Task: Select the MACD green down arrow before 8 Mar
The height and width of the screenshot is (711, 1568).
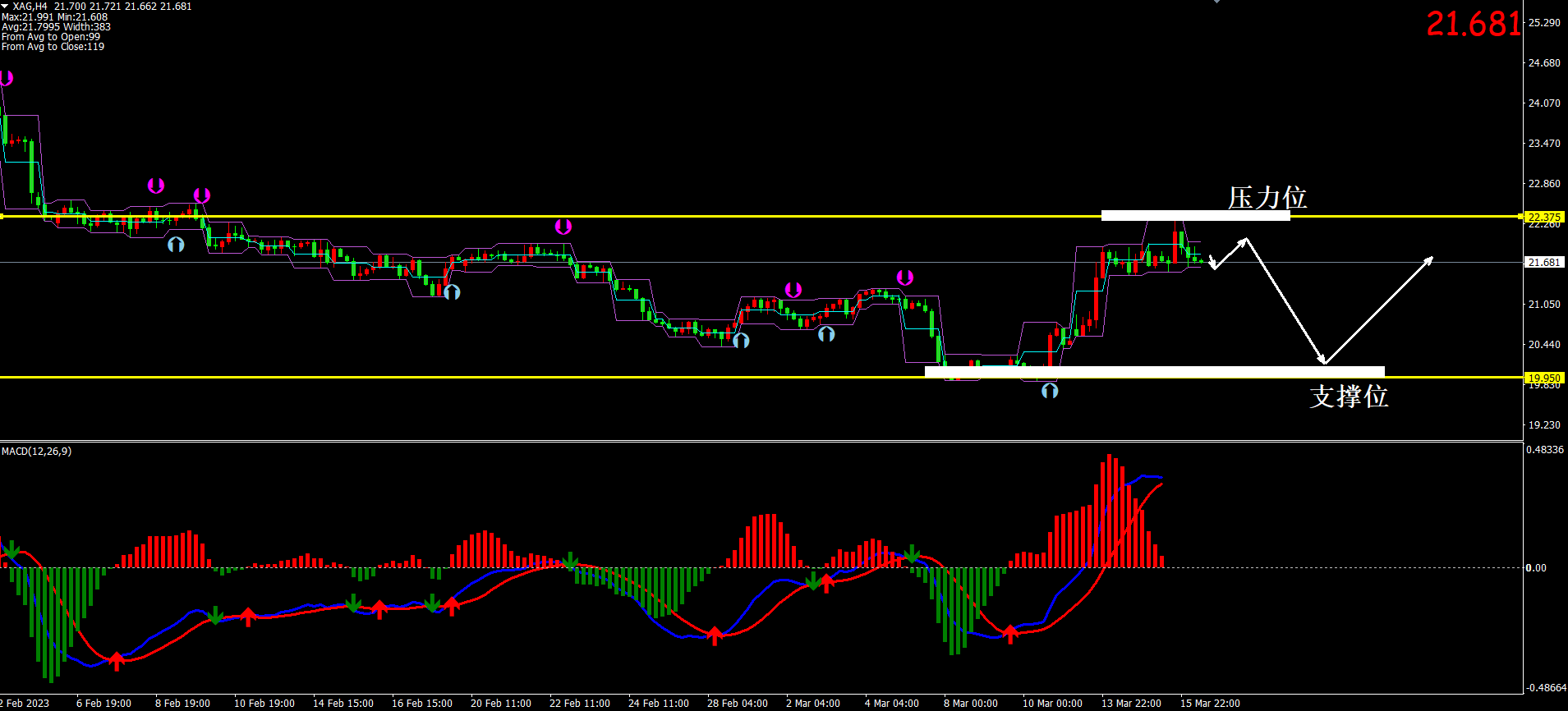Action: 912,554
